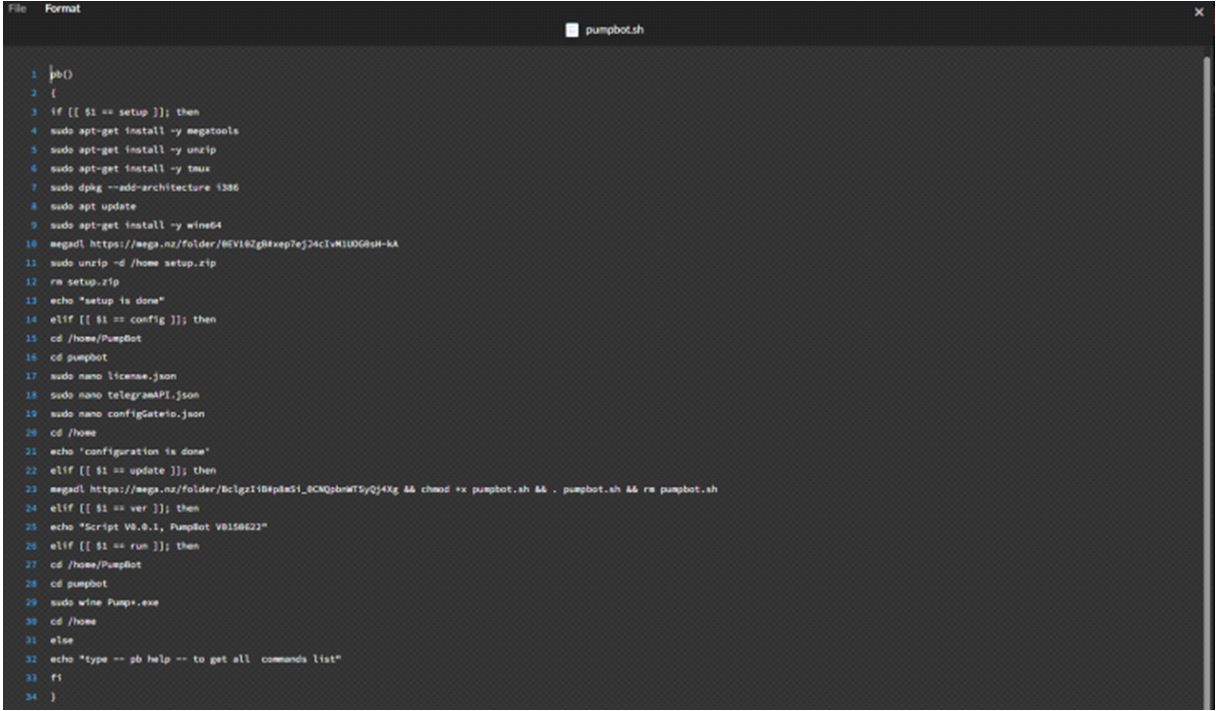This screenshot has height=711, width=1216.
Task: Click line number 23 in the gutter
Action: click(x=33, y=489)
